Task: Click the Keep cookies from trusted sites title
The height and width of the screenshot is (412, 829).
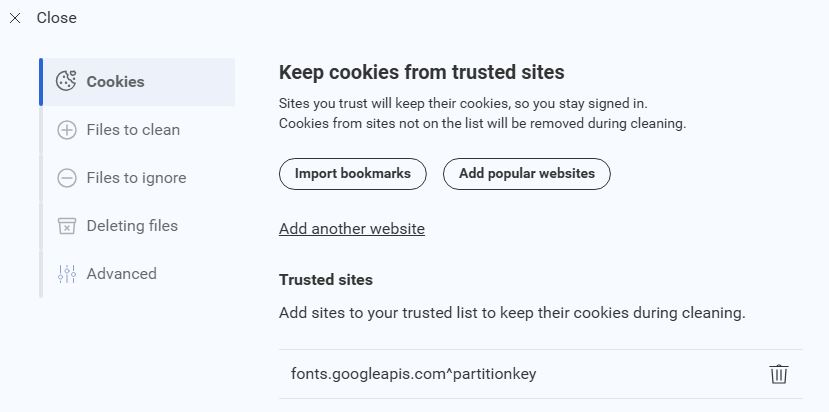Action: tap(421, 72)
